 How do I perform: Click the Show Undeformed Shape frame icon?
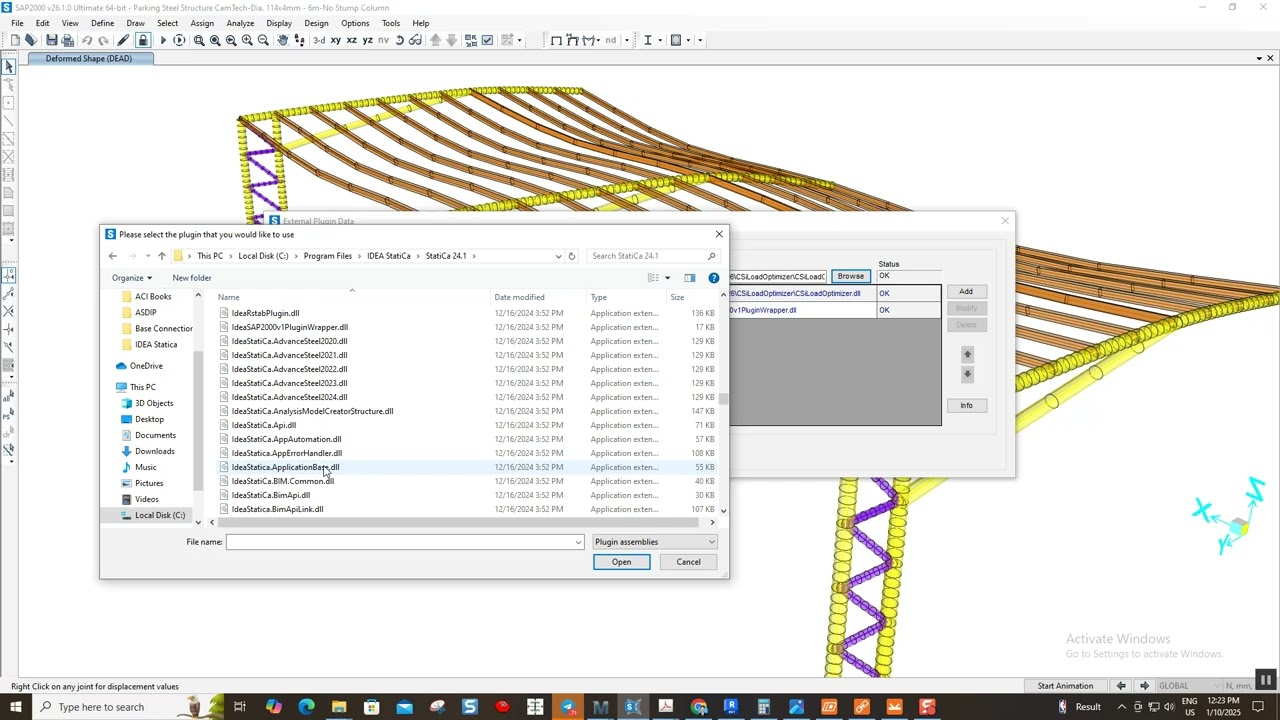(556, 40)
